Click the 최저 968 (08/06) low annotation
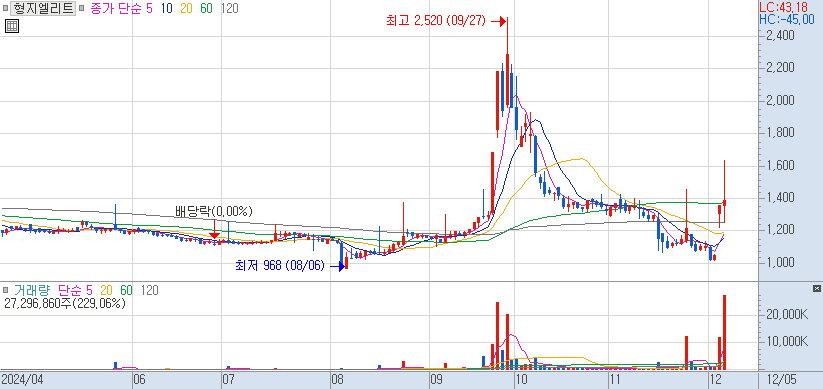The height and width of the screenshot is (389, 823). click(281, 266)
